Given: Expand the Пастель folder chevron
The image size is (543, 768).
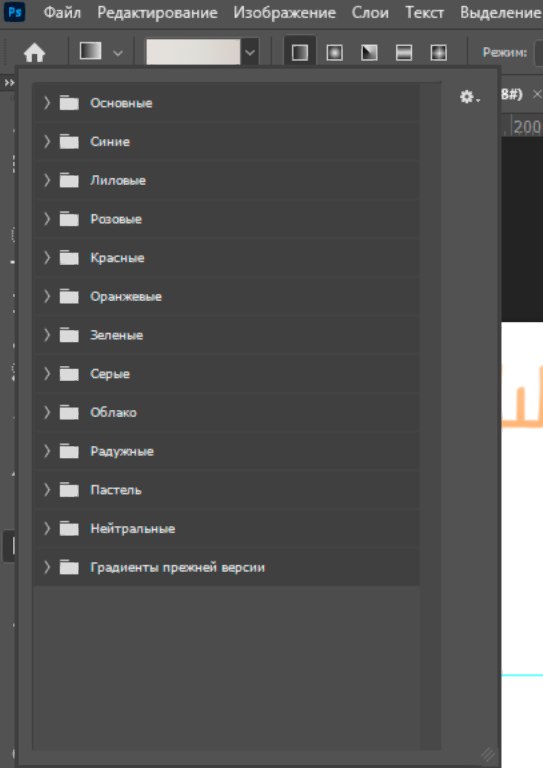Looking at the screenshot, I should coord(47,490).
